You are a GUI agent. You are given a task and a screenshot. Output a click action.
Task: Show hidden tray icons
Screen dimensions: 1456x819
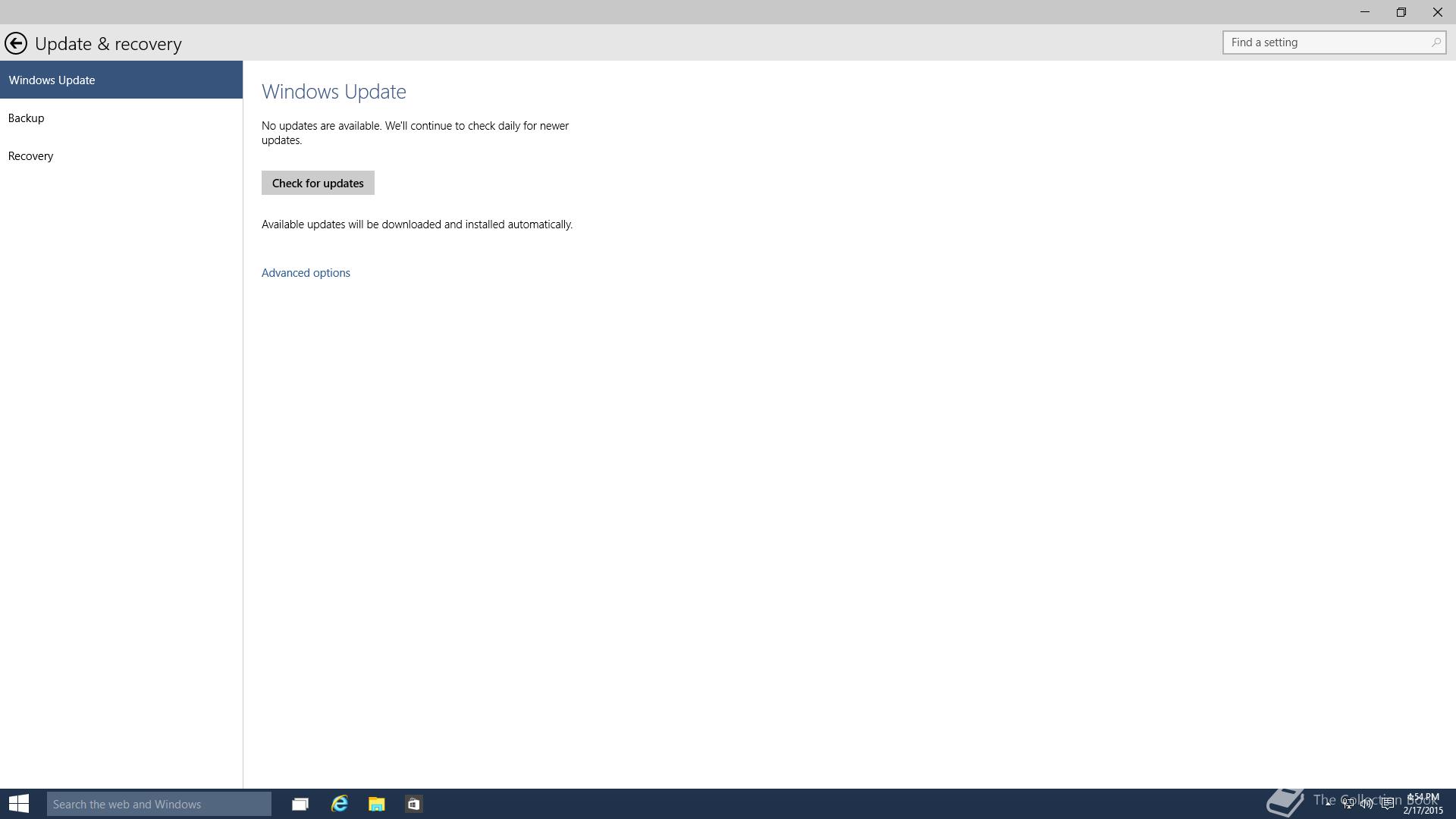tap(1329, 803)
